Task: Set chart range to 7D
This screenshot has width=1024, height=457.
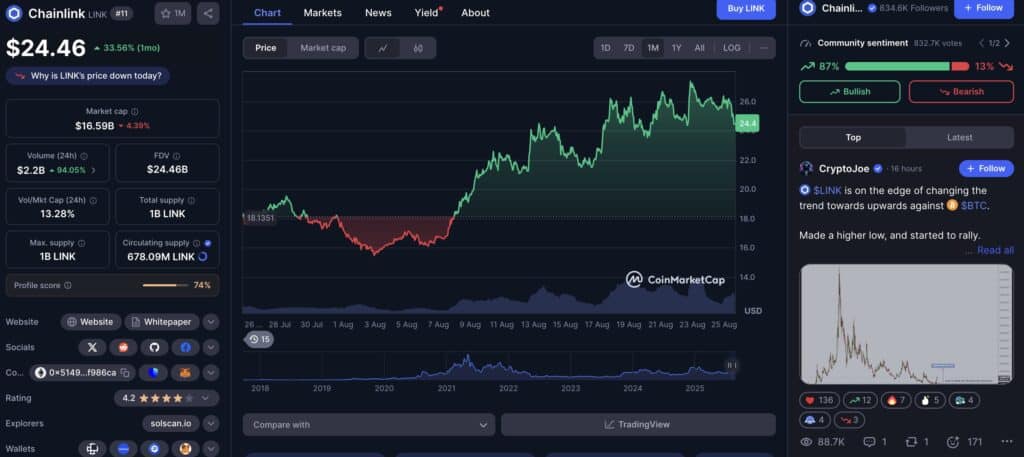Action: click(x=628, y=48)
